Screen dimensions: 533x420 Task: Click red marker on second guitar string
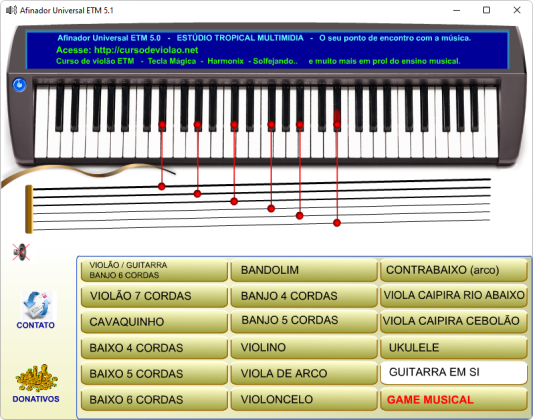197,194
